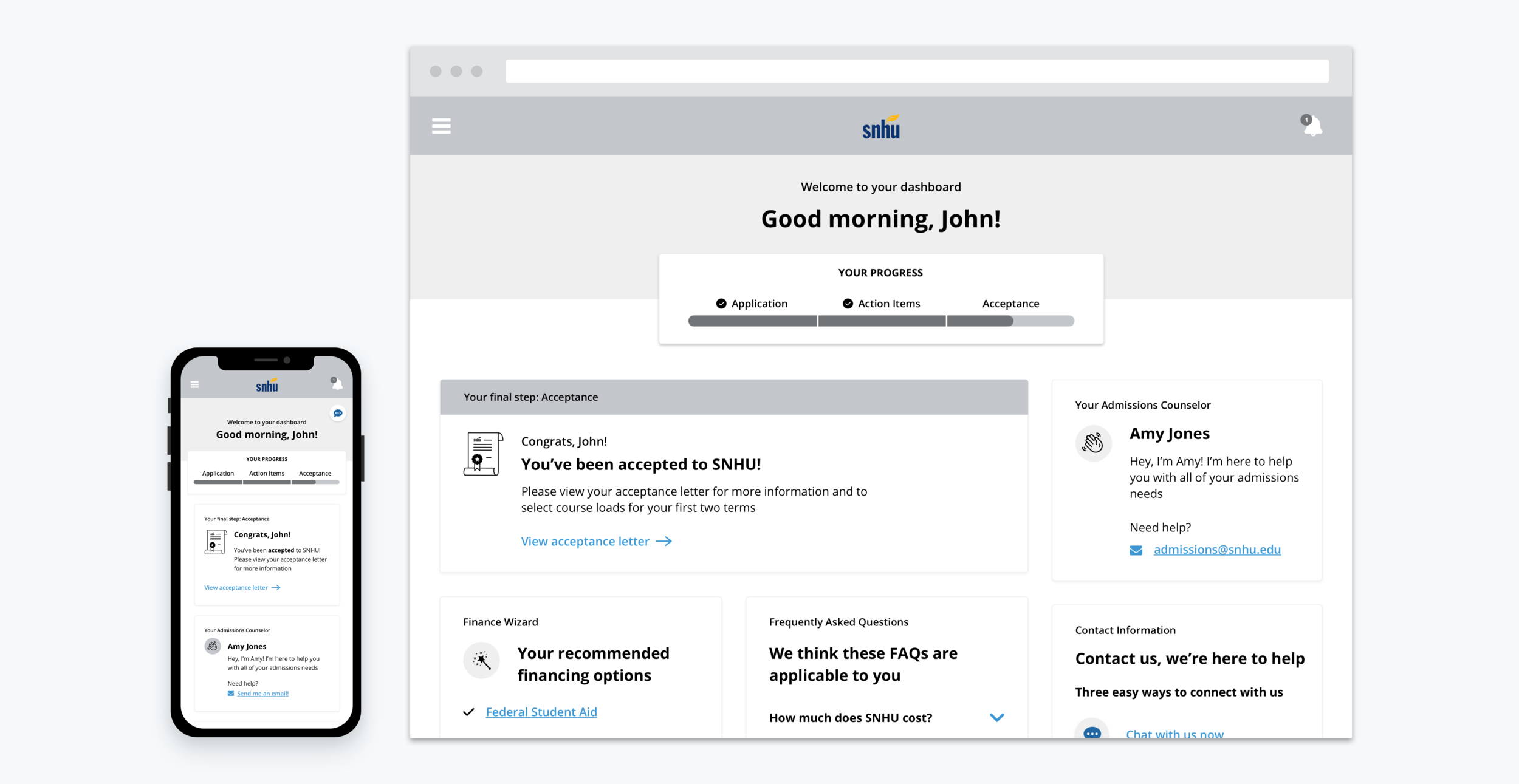This screenshot has width=1519, height=784.
Task: Click Amy Jones's waving-hand avatar
Action: click(x=1093, y=443)
